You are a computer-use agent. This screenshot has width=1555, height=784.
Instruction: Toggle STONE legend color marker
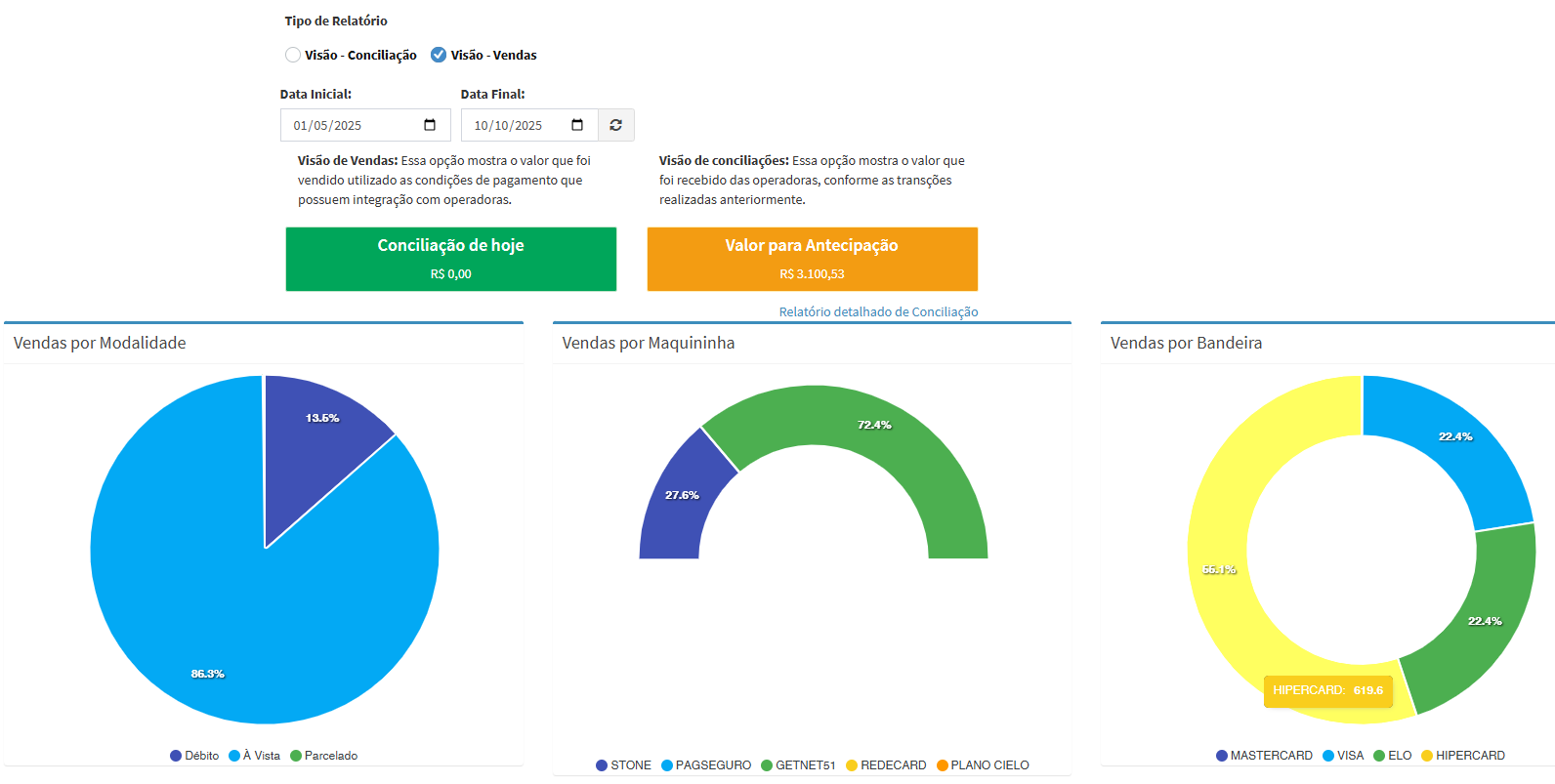(x=602, y=765)
